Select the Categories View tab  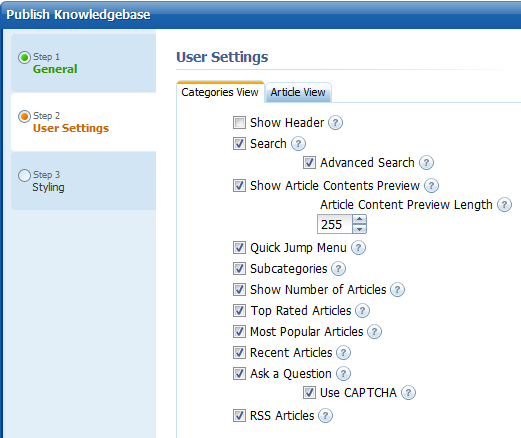[220, 92]
